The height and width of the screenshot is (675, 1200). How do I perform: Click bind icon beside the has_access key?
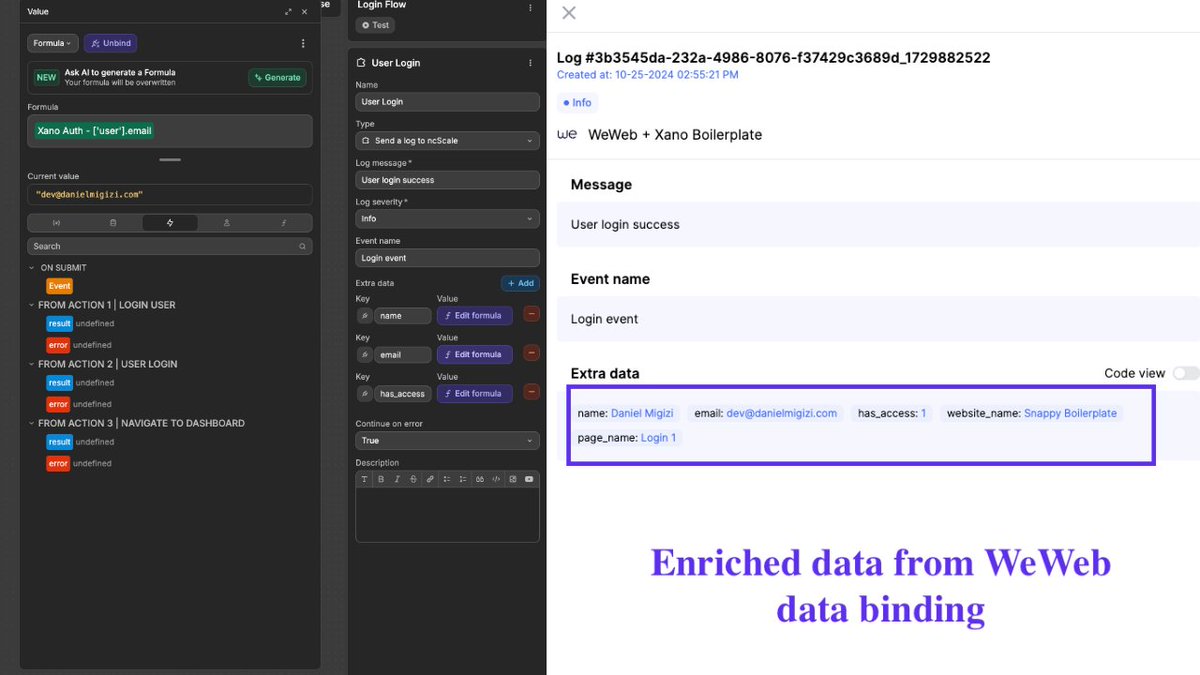pyautogui.click(x=364, y=393)
